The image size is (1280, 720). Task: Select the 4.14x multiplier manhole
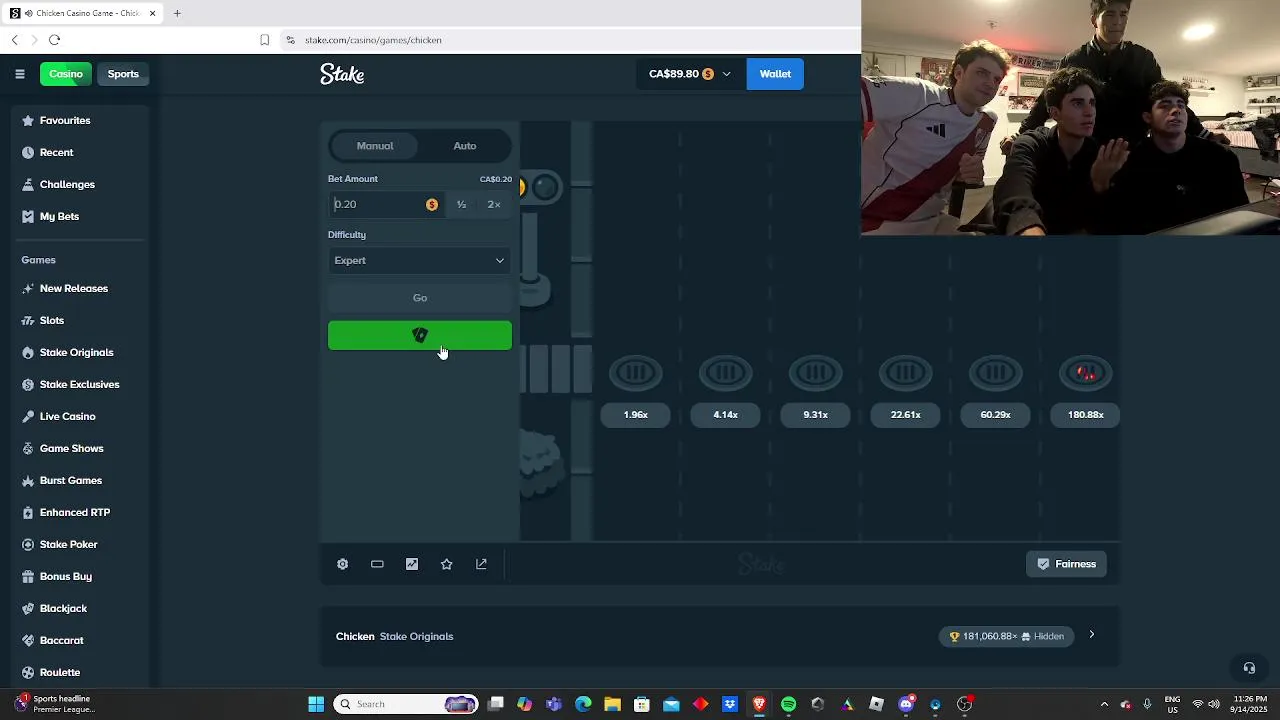[726, 373]
